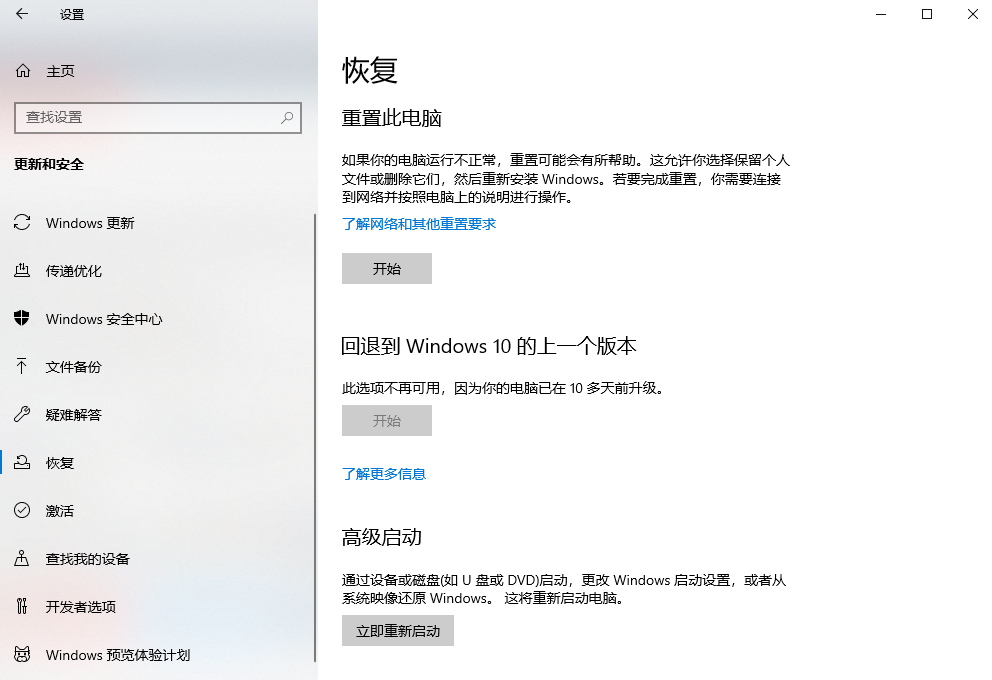Open the 了解更多信息 link
The width and height of the screenshot is (992, 680).
pyautogui.click(x=384, y=473)
